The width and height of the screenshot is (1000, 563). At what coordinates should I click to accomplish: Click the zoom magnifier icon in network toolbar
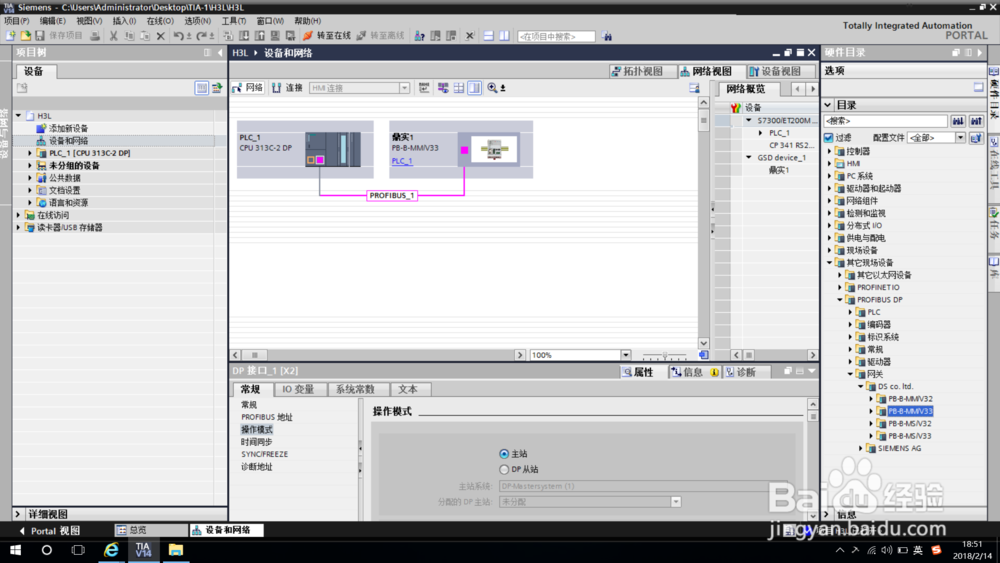click(492, 88)
